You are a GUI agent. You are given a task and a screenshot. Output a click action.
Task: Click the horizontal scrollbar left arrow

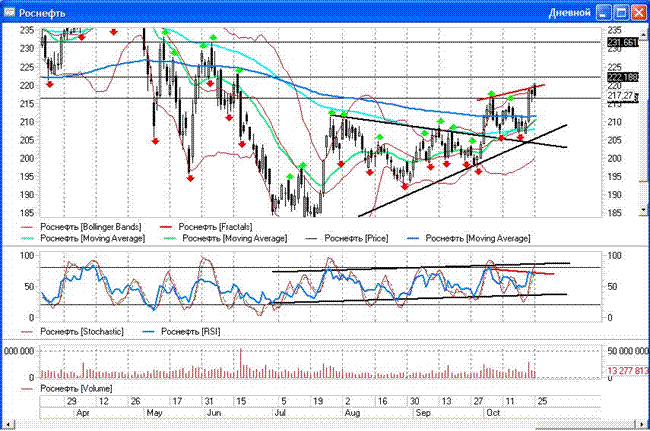point(8,425)
